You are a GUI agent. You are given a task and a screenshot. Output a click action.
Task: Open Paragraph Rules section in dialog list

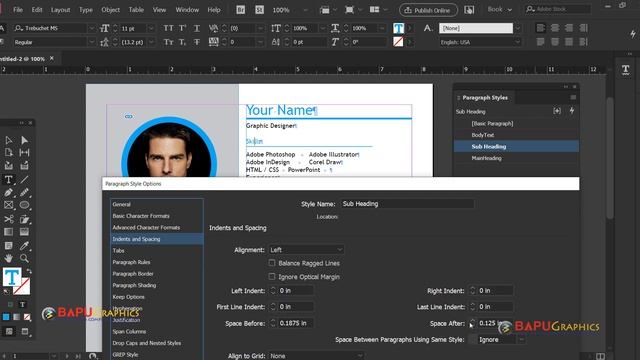point(131,262)
